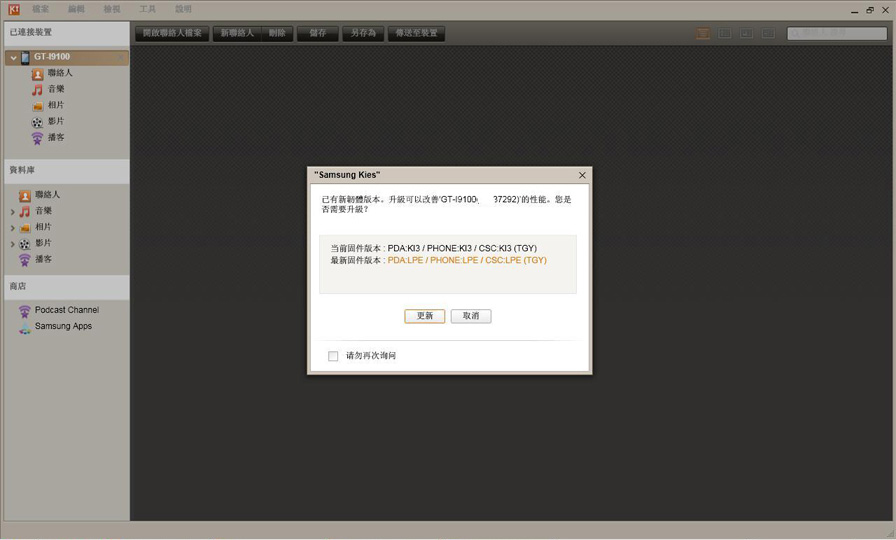This screenshot has width=896, height=540.
Task: Focus the contact search field
Action: (x=837, y=33)
